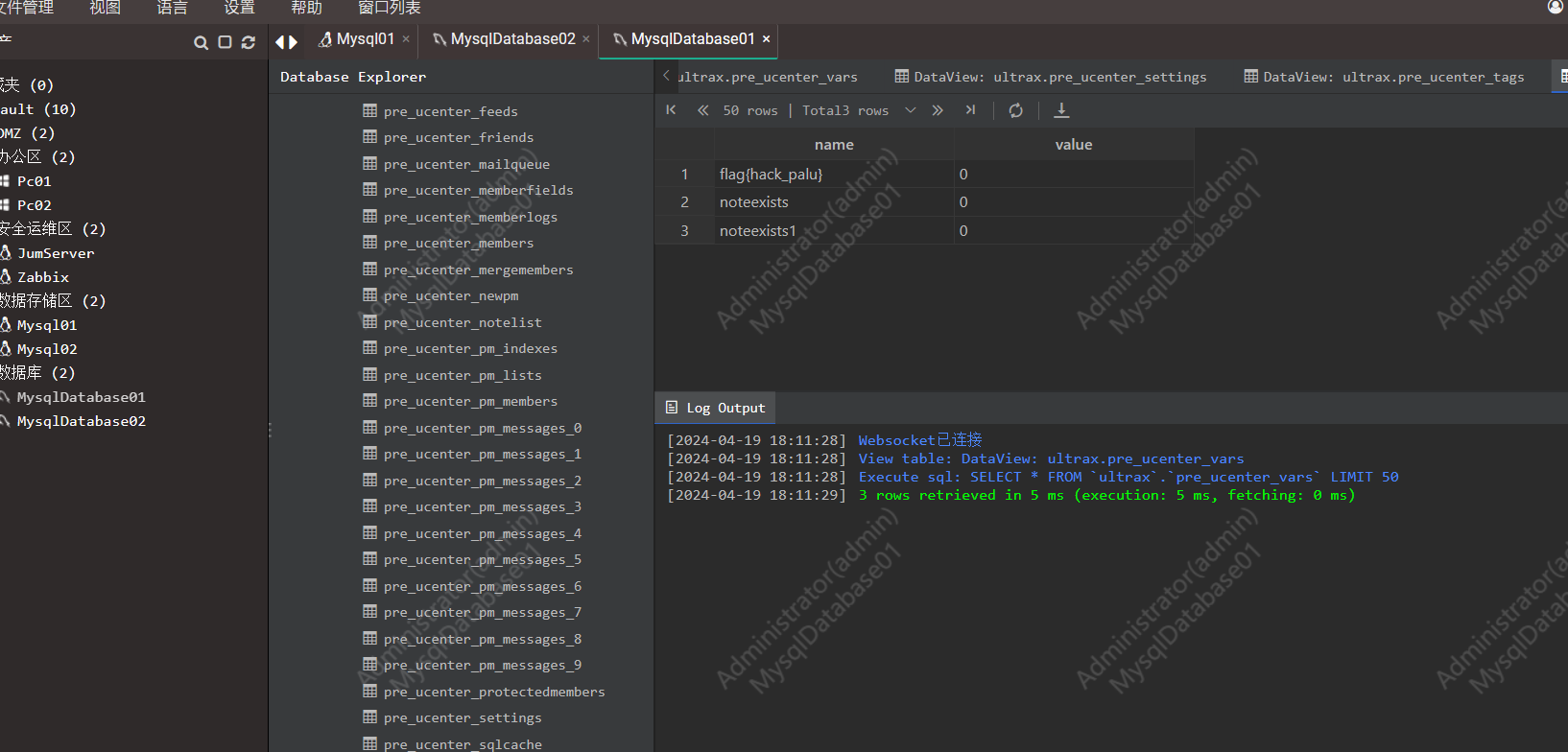Image resolution: width=1568 pixels, height=752 pixels.
Task: Open the 窗口列表 menu
Action: pyautogui.click(x=389, y=8)
